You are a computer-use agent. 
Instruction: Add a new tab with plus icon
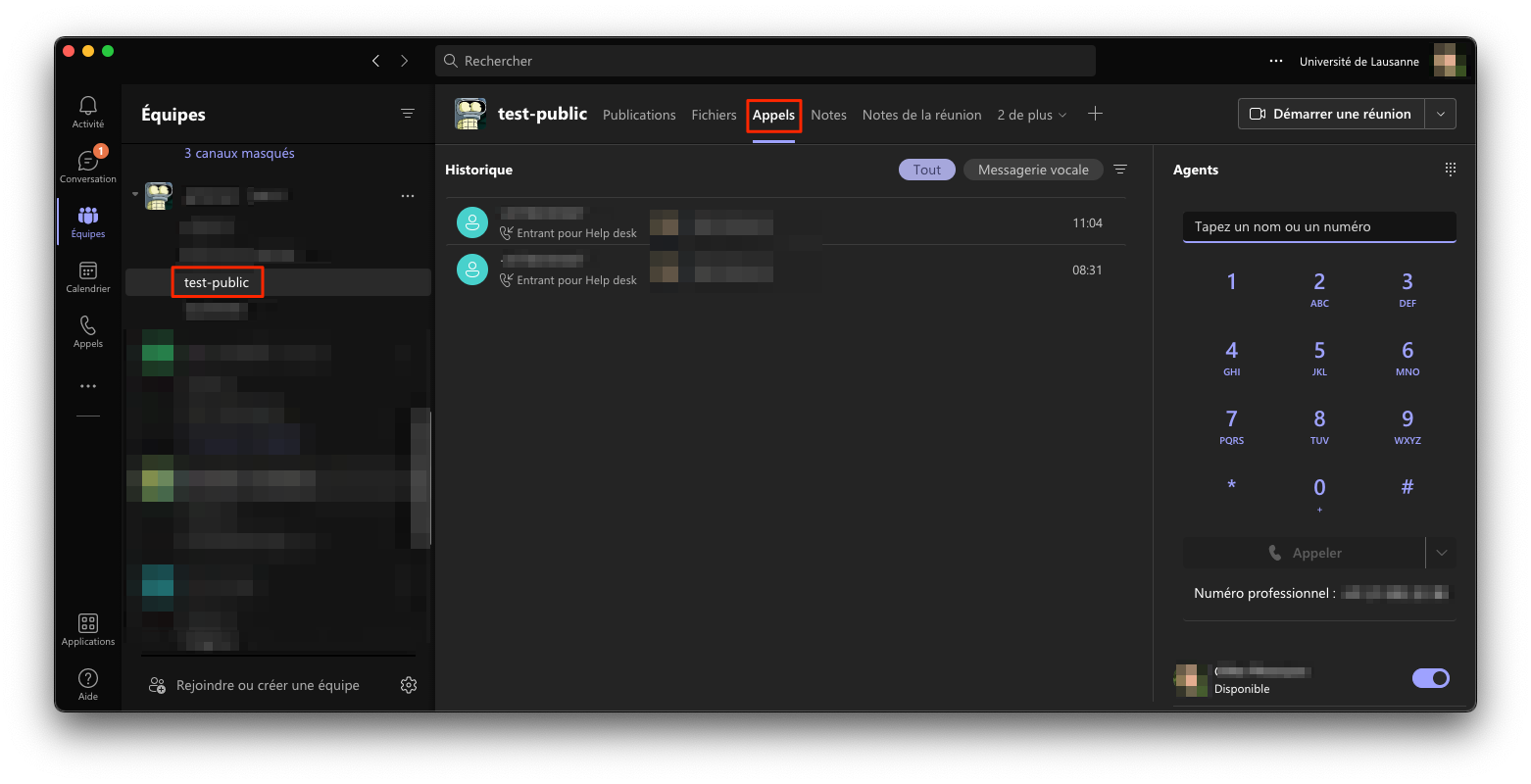pyautogui.click(x=1095, y=114)
